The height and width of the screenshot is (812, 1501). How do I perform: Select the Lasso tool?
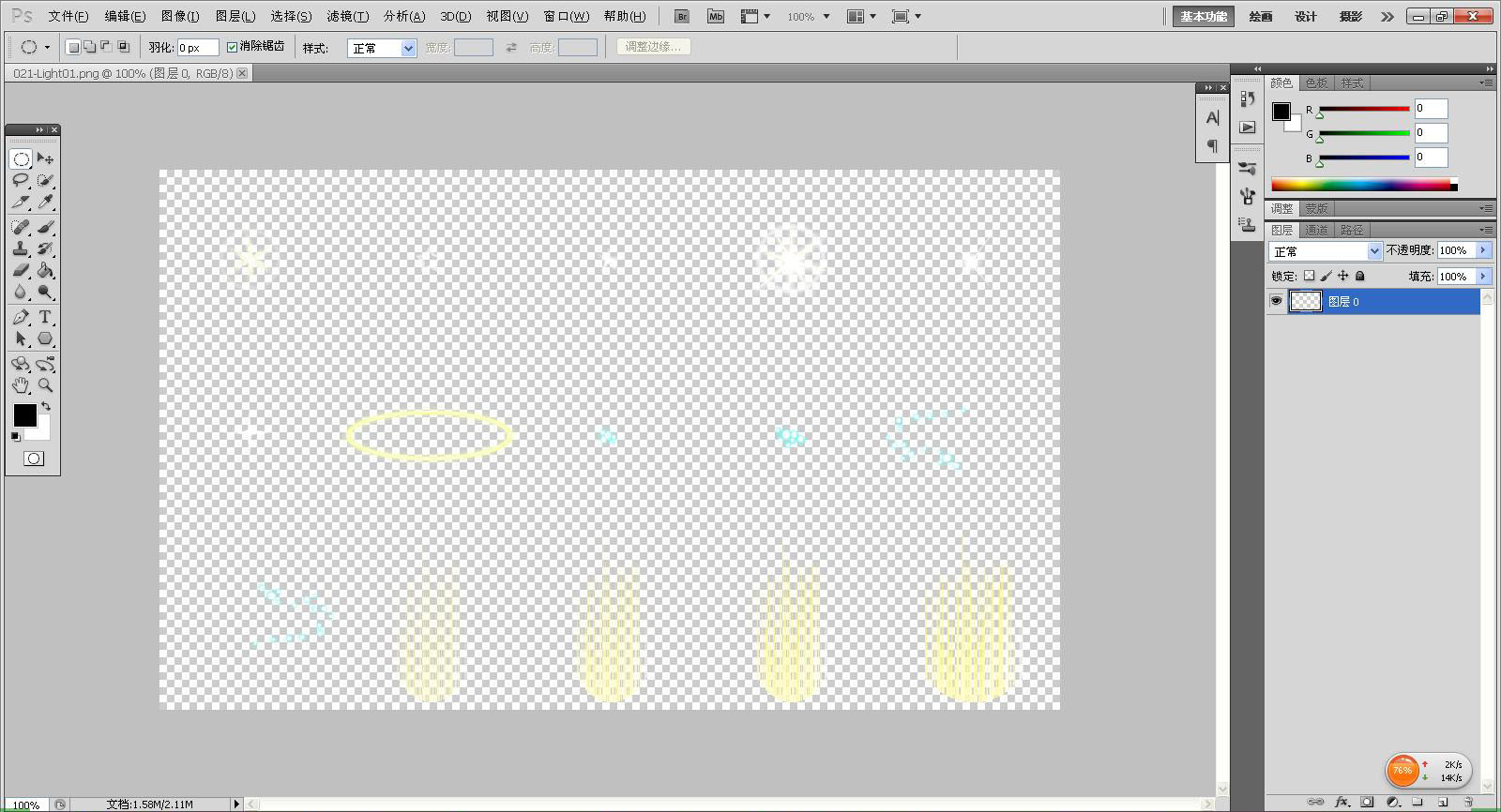[x=21, y=180]
